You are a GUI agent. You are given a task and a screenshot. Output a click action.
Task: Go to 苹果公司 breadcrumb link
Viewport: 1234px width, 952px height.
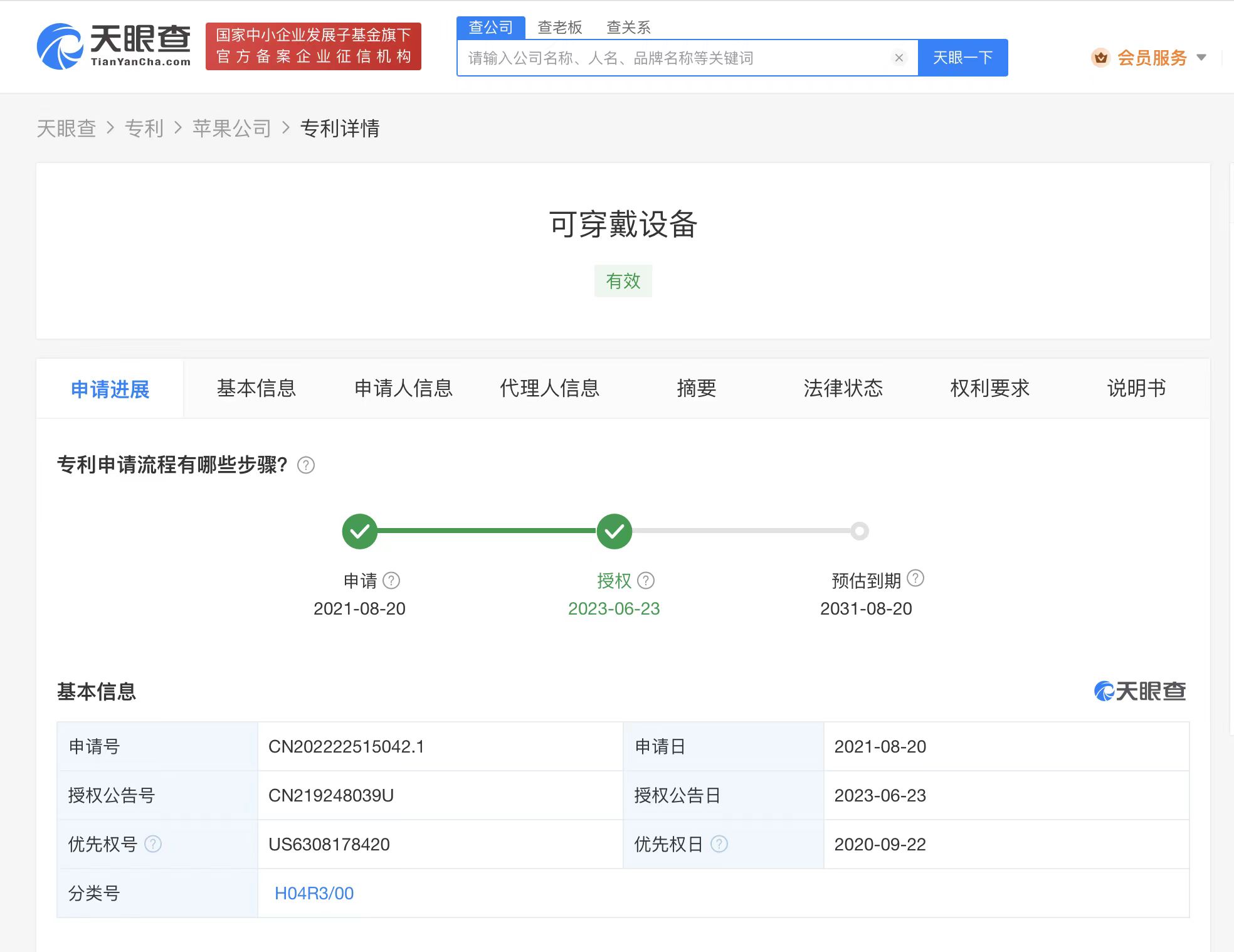pyautogui.click(x=232, y=129)
